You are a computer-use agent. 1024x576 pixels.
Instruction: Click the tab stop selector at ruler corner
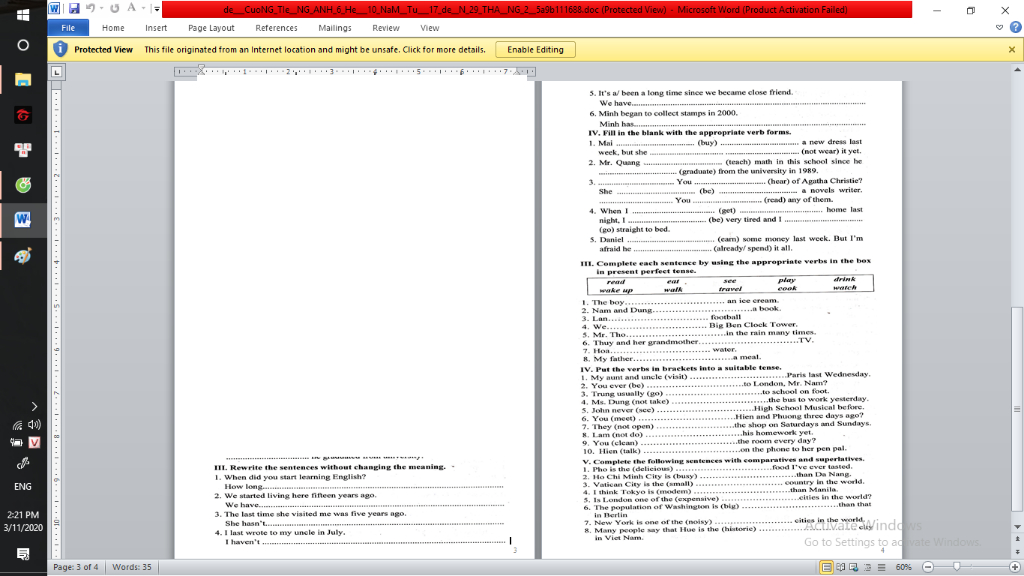[57, 72]
